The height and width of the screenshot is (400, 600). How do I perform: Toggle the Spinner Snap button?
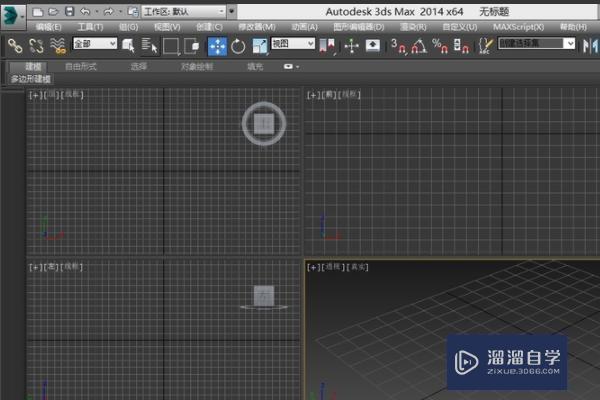(461, 46)
